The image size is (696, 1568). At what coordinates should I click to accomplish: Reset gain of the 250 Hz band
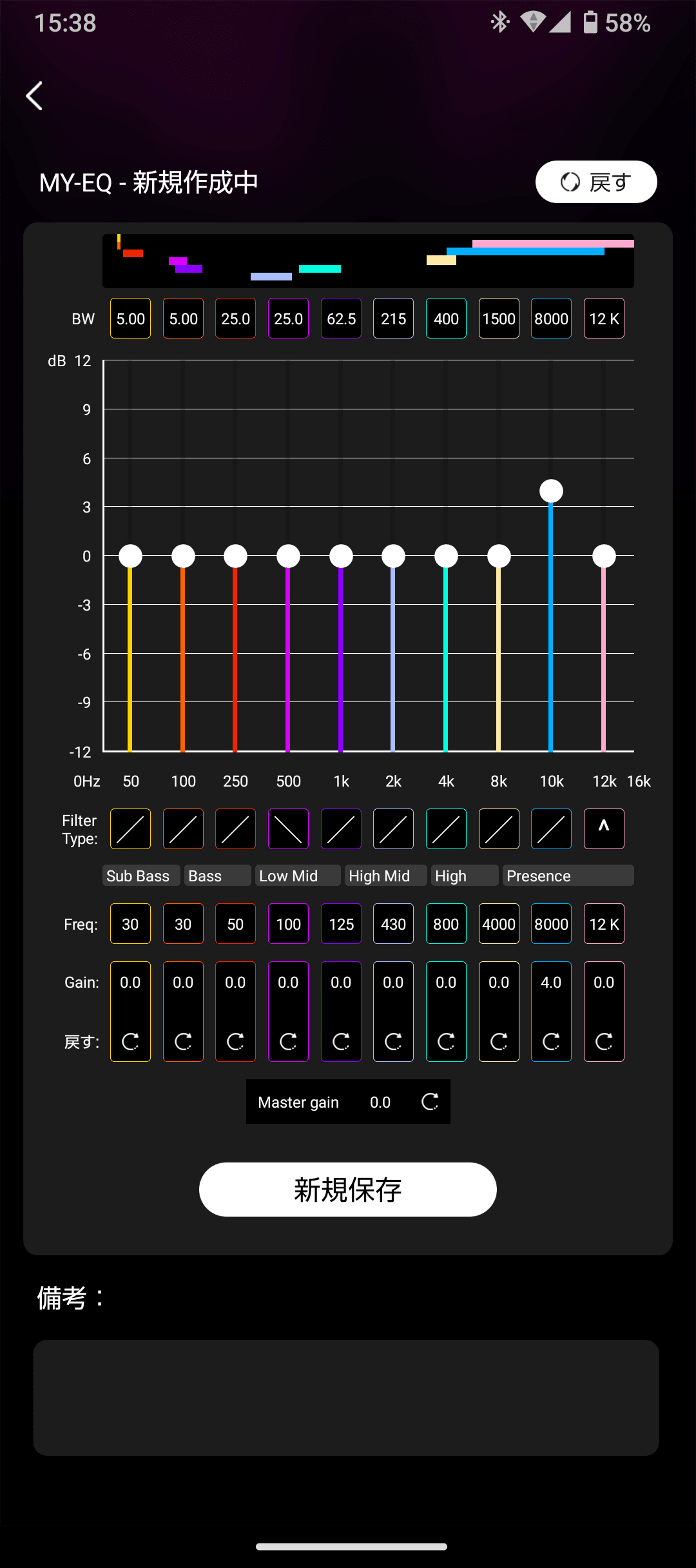point(235,1041)
